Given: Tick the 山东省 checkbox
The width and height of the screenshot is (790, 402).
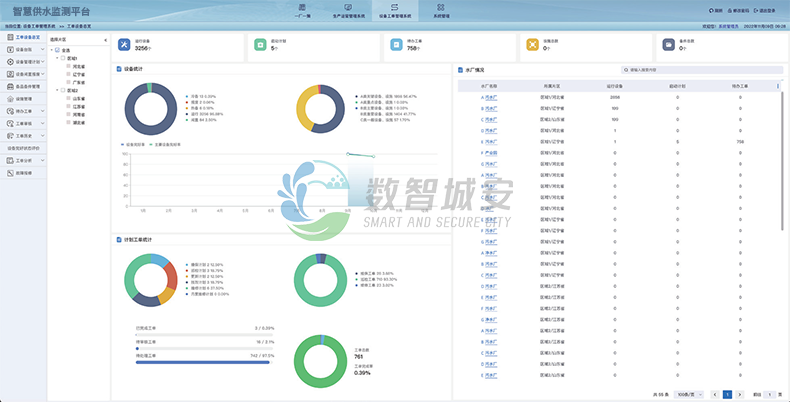Looking at the screenshot, I should 68,99.
